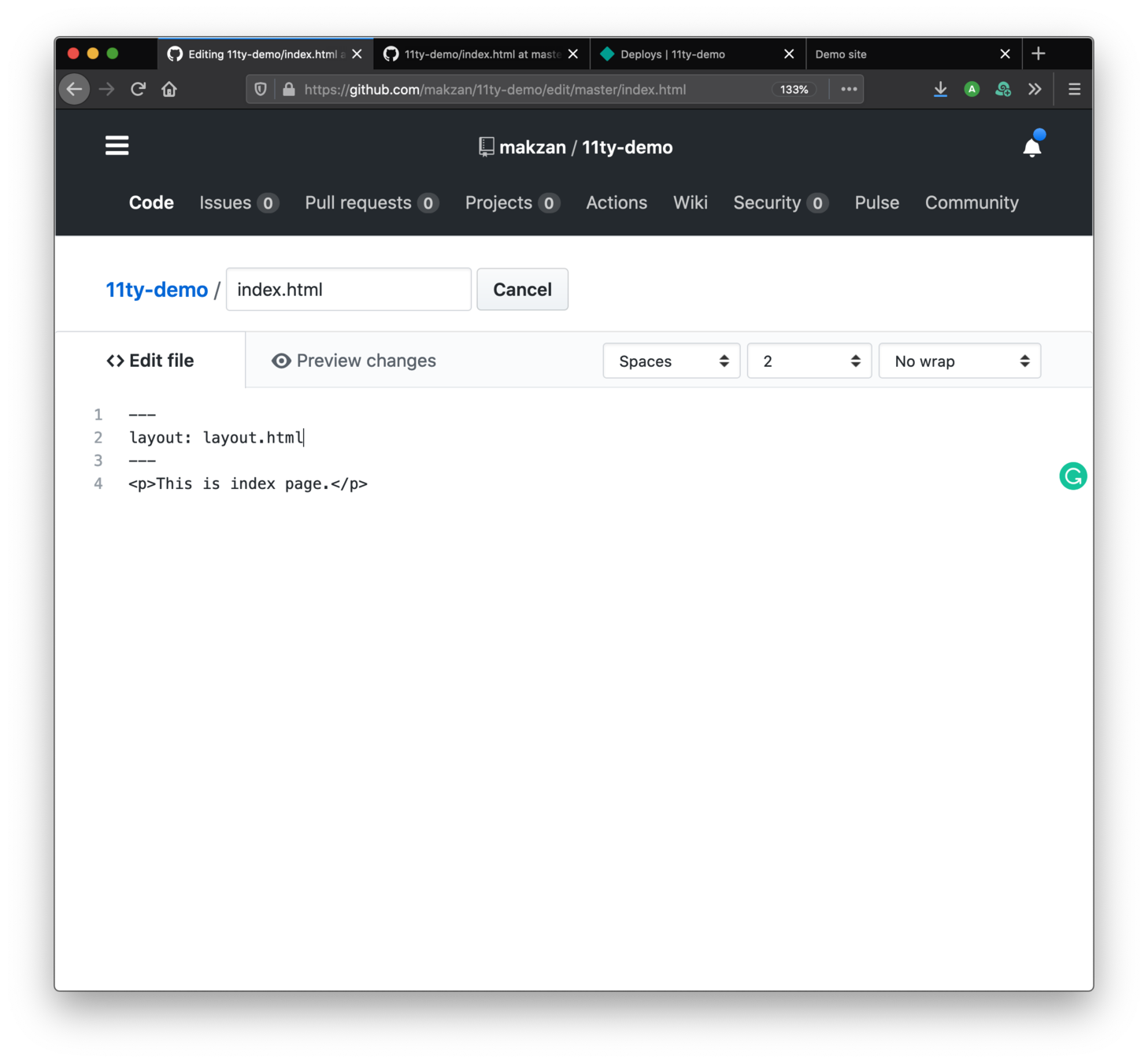Screen dimensions: 1148x1063
Task: Click the Grammarly icon in editor
Action: point(1072,476)
